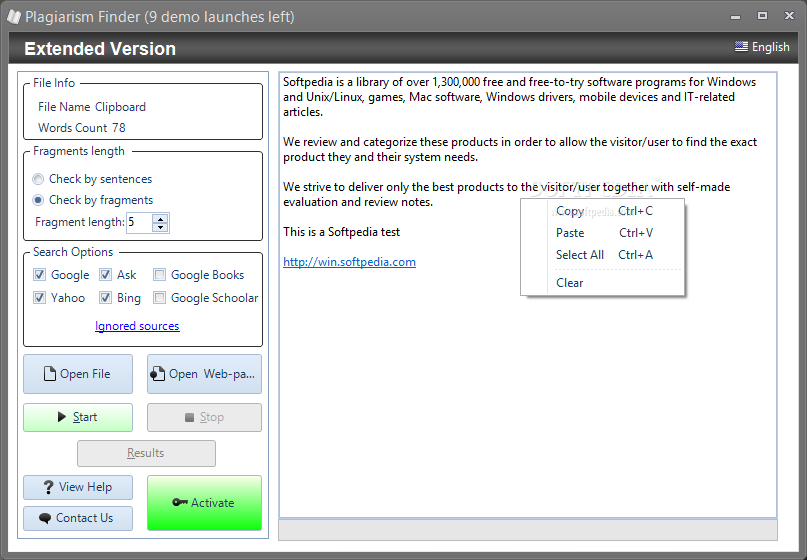Click the Plagiarism Finder title bar app icon

pyautogui.click(x=14, y=16)
